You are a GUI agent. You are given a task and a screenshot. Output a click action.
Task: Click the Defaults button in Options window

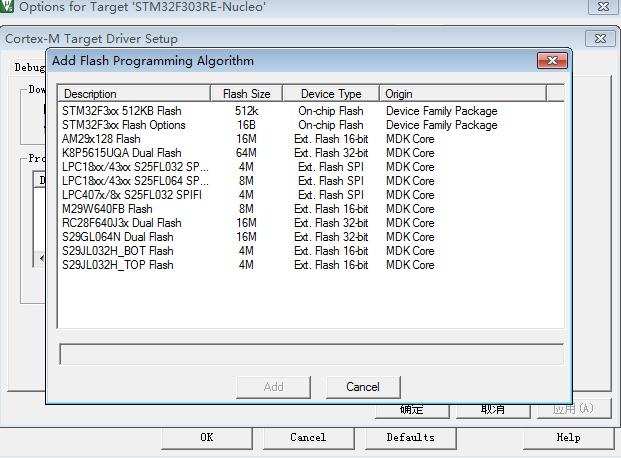(411, 438)
